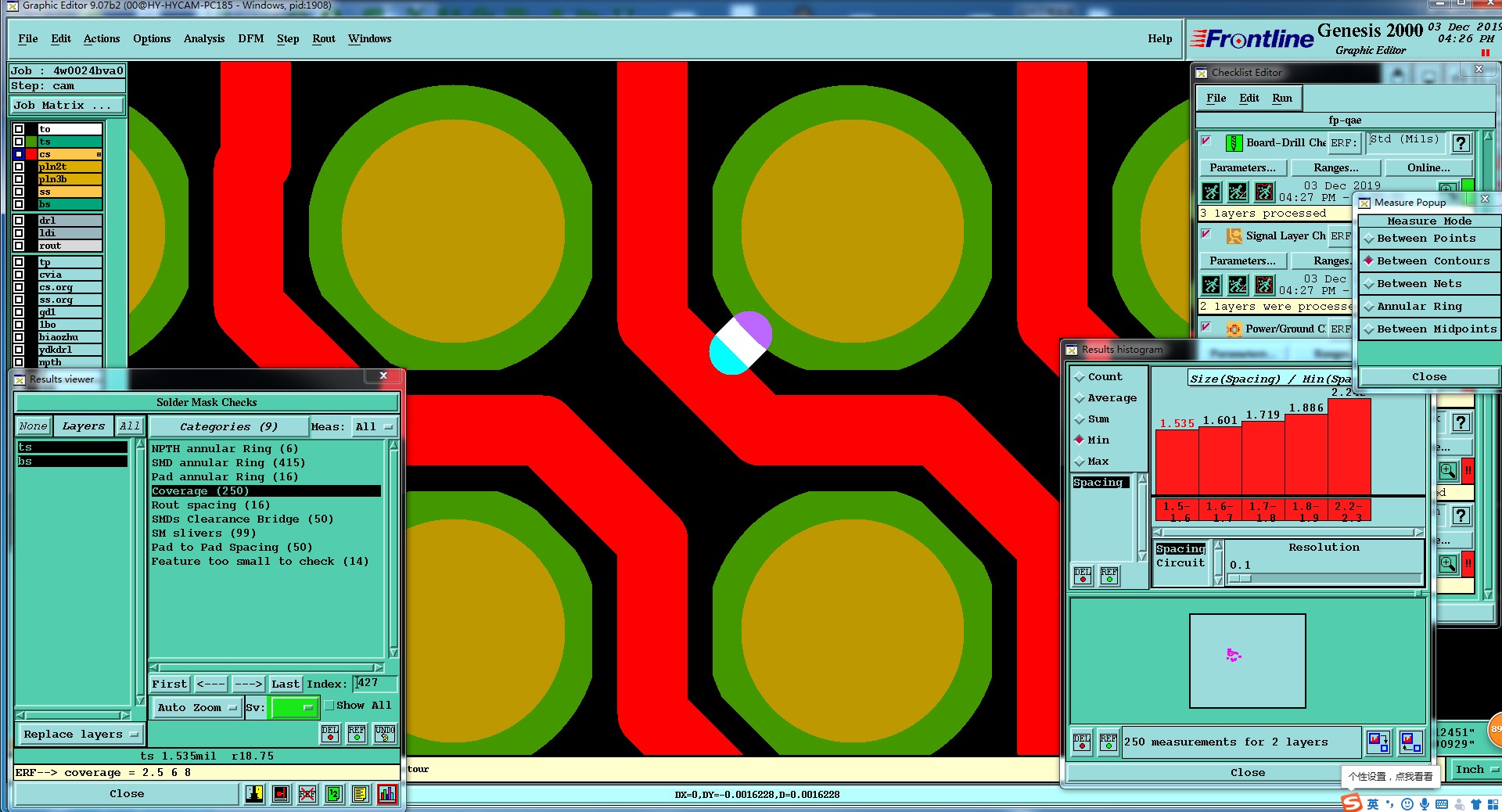Click graphic-to-histogram icon in Results histogram
This screenshot has width=1502, height=812.
tap(1410, 742)
